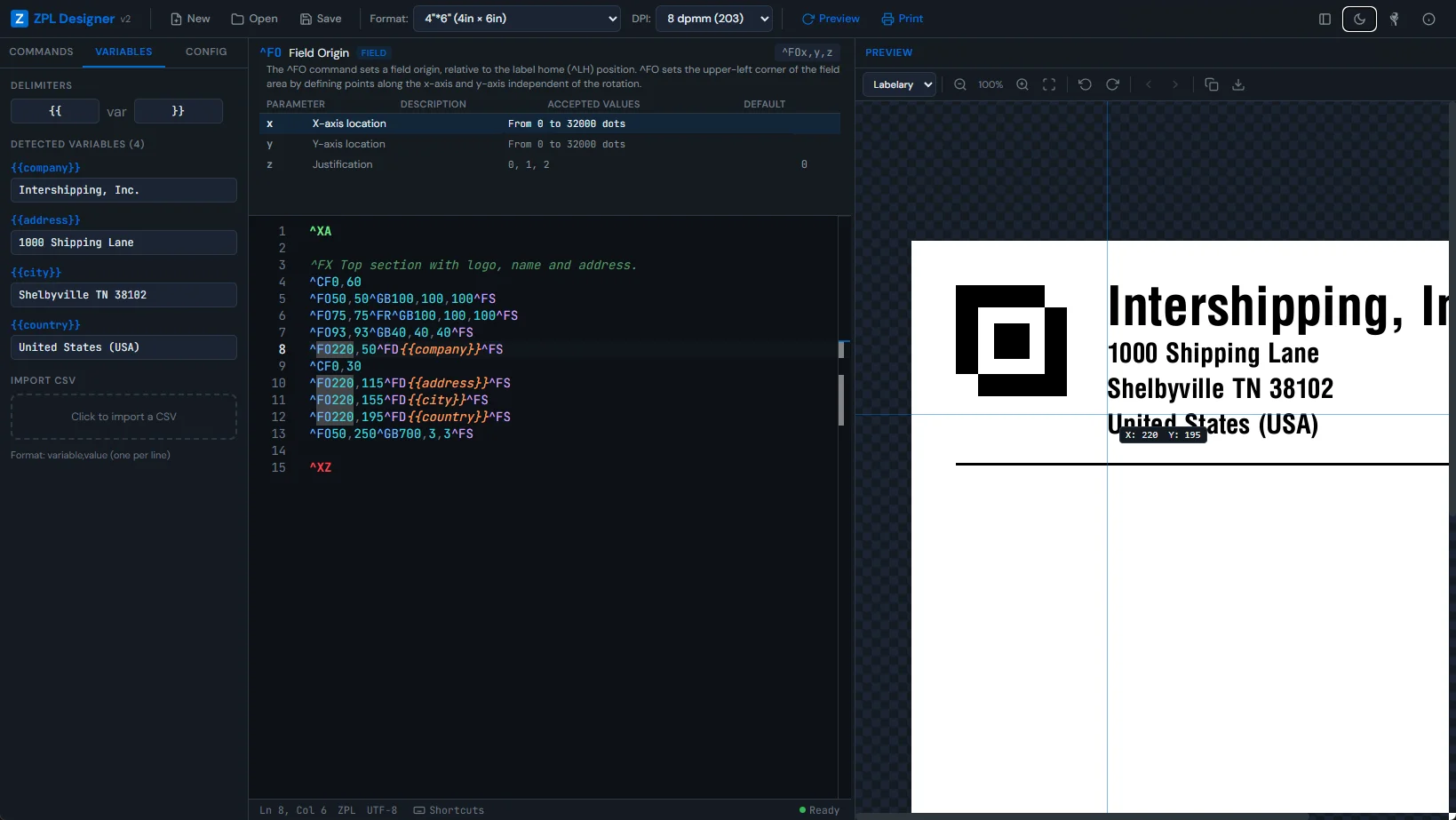Click the rotate counterclockwise icon in preview toolbar
Image resolution: width=1456 pixels, height=820 pixels.
coord(1085,84)
